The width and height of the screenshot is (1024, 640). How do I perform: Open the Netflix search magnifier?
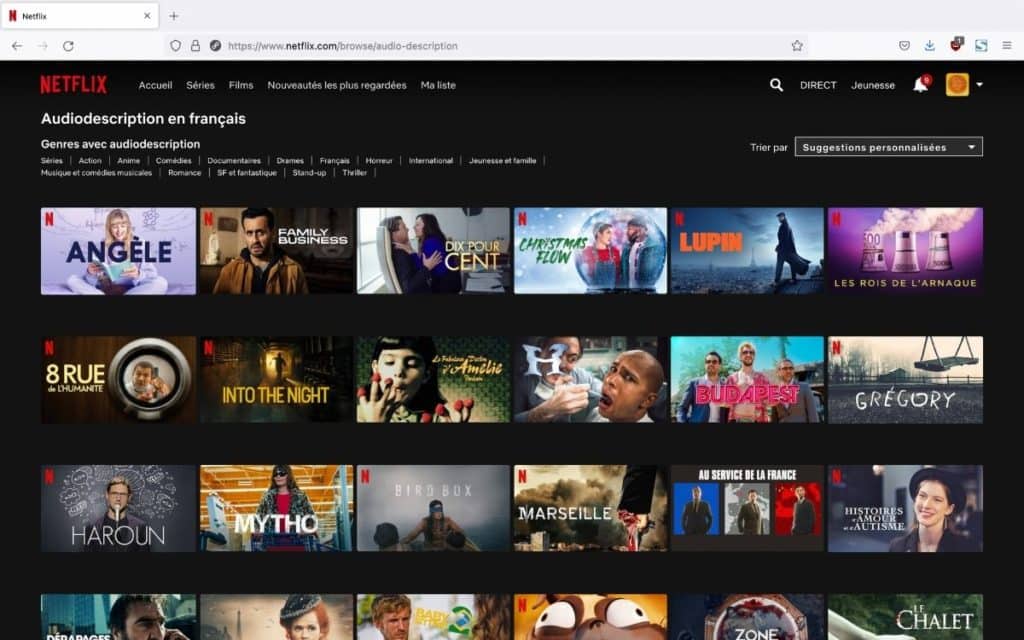click(776, 85)
